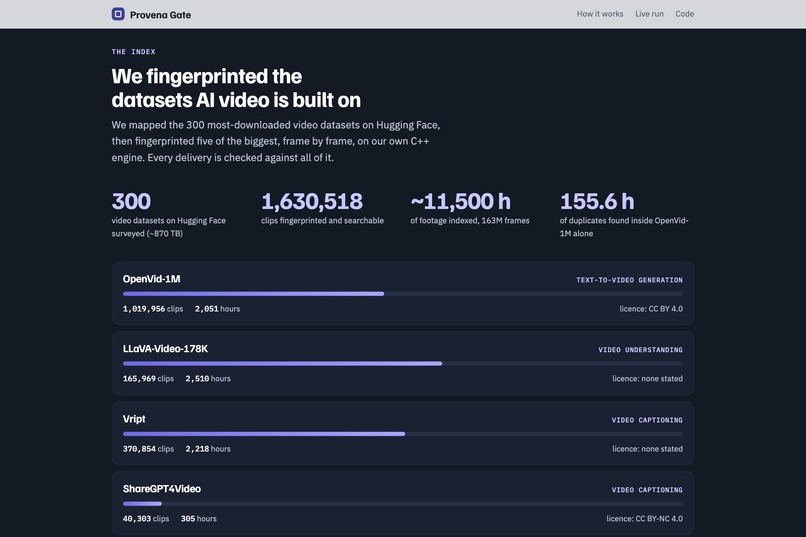806x537 pixels.
Task: Click the LLaVA-Video-178K progress bar
Action: [402, 363]
